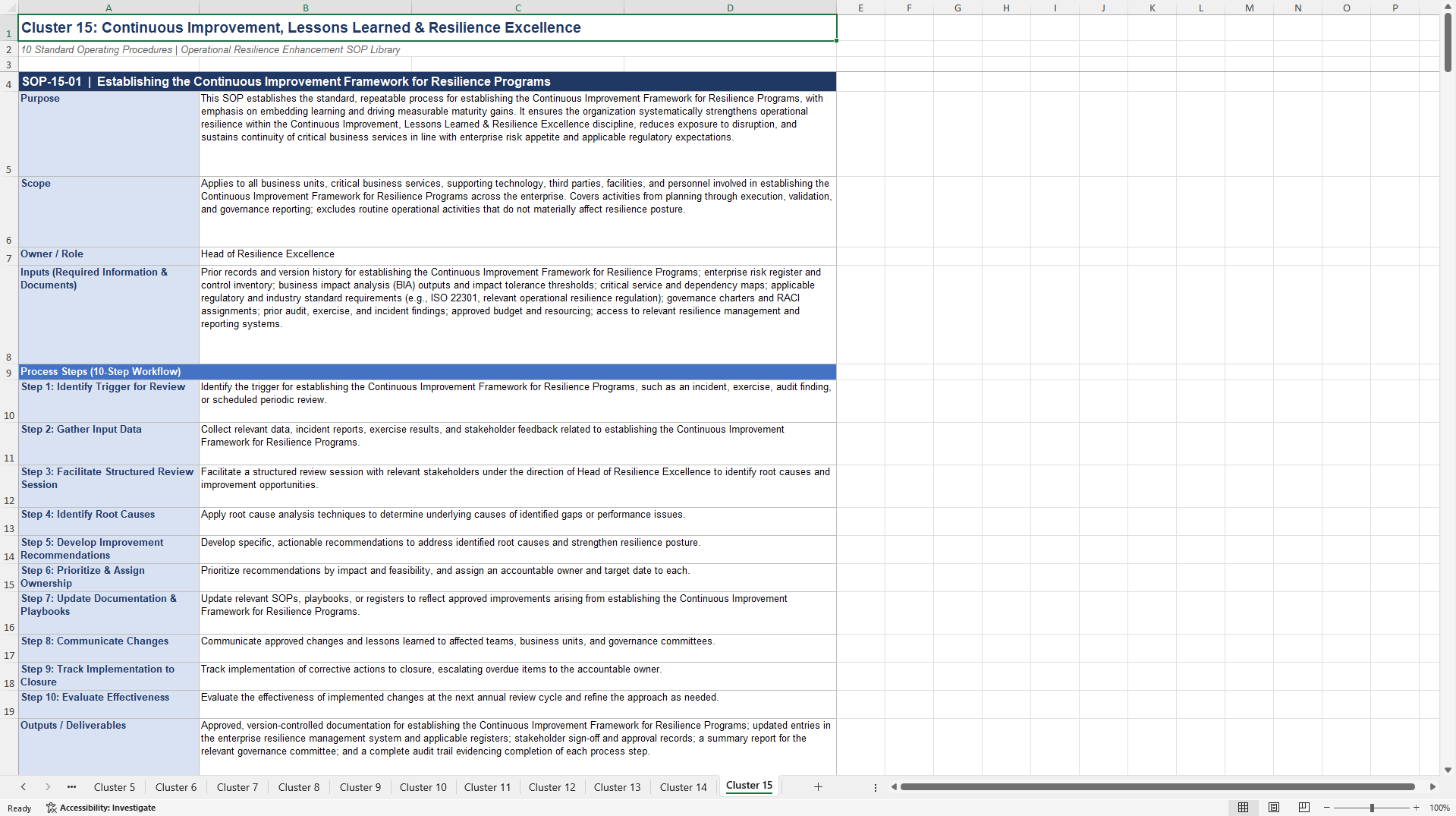
Task: Select row 4 header
Action: click(9, 82)
